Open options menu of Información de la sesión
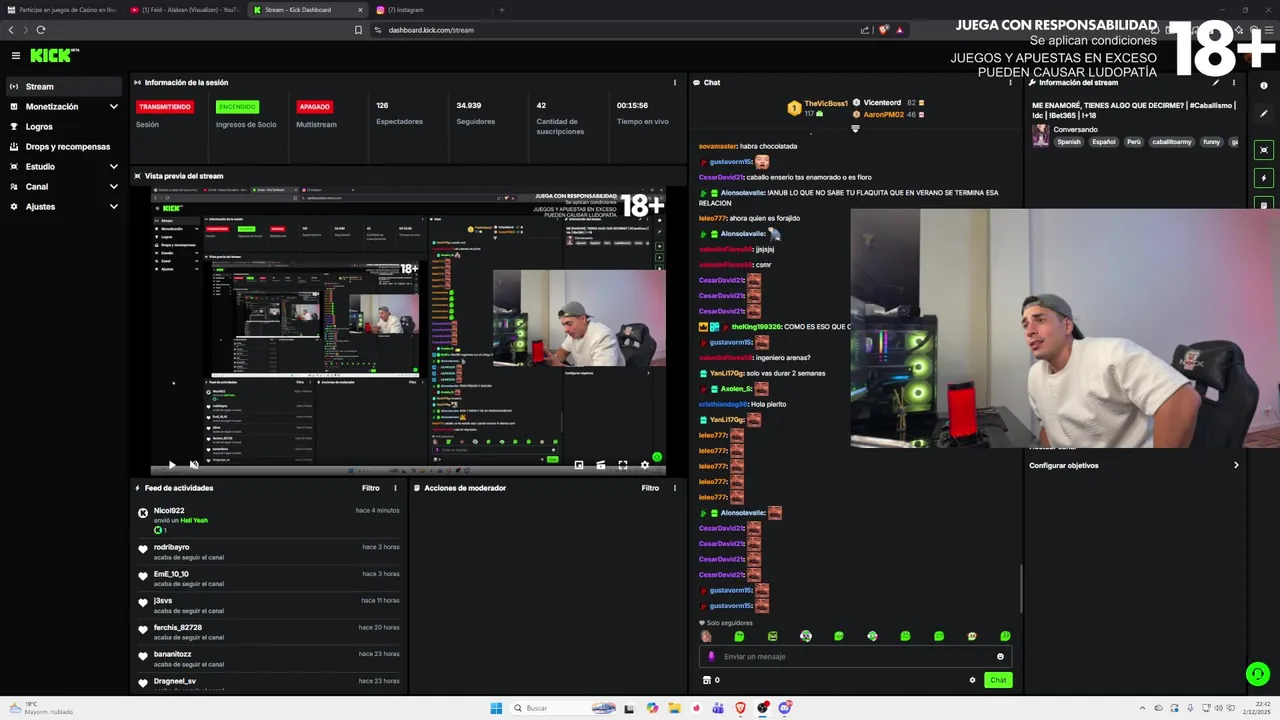The image size is (1280, 720). pyautogui.click(x=674, y=83)
